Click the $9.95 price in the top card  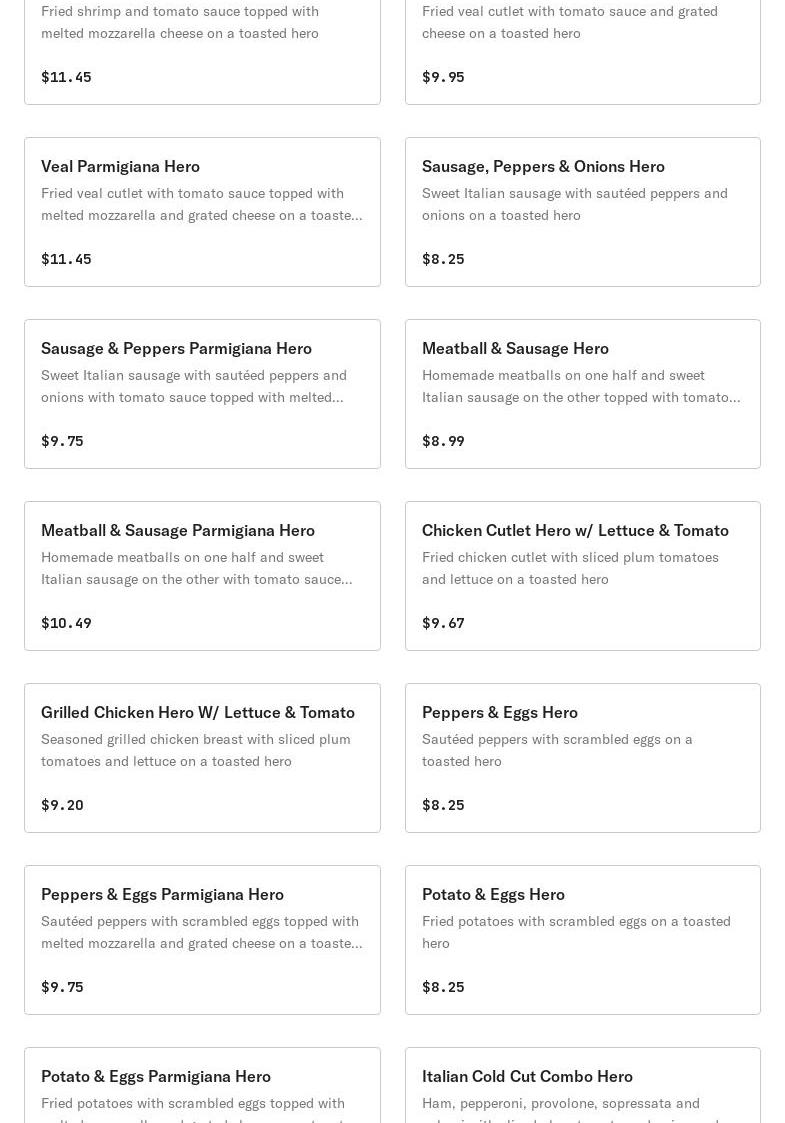443,77
